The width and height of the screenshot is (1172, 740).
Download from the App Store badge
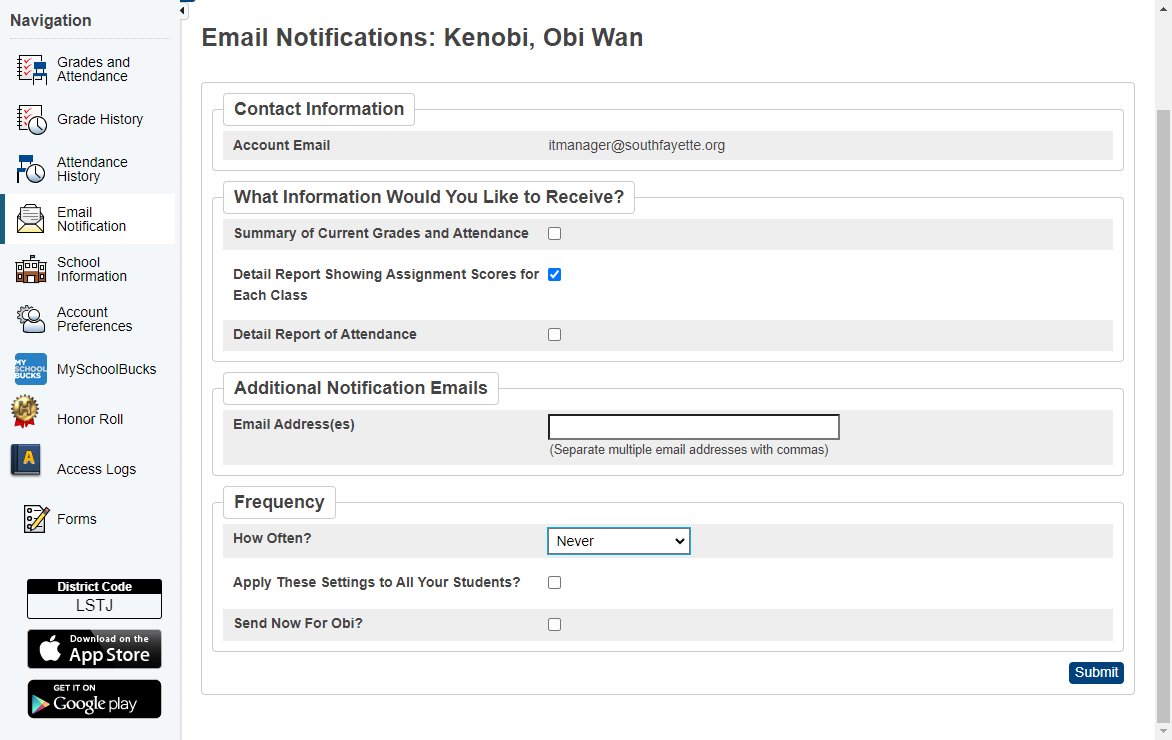[94, 649]
